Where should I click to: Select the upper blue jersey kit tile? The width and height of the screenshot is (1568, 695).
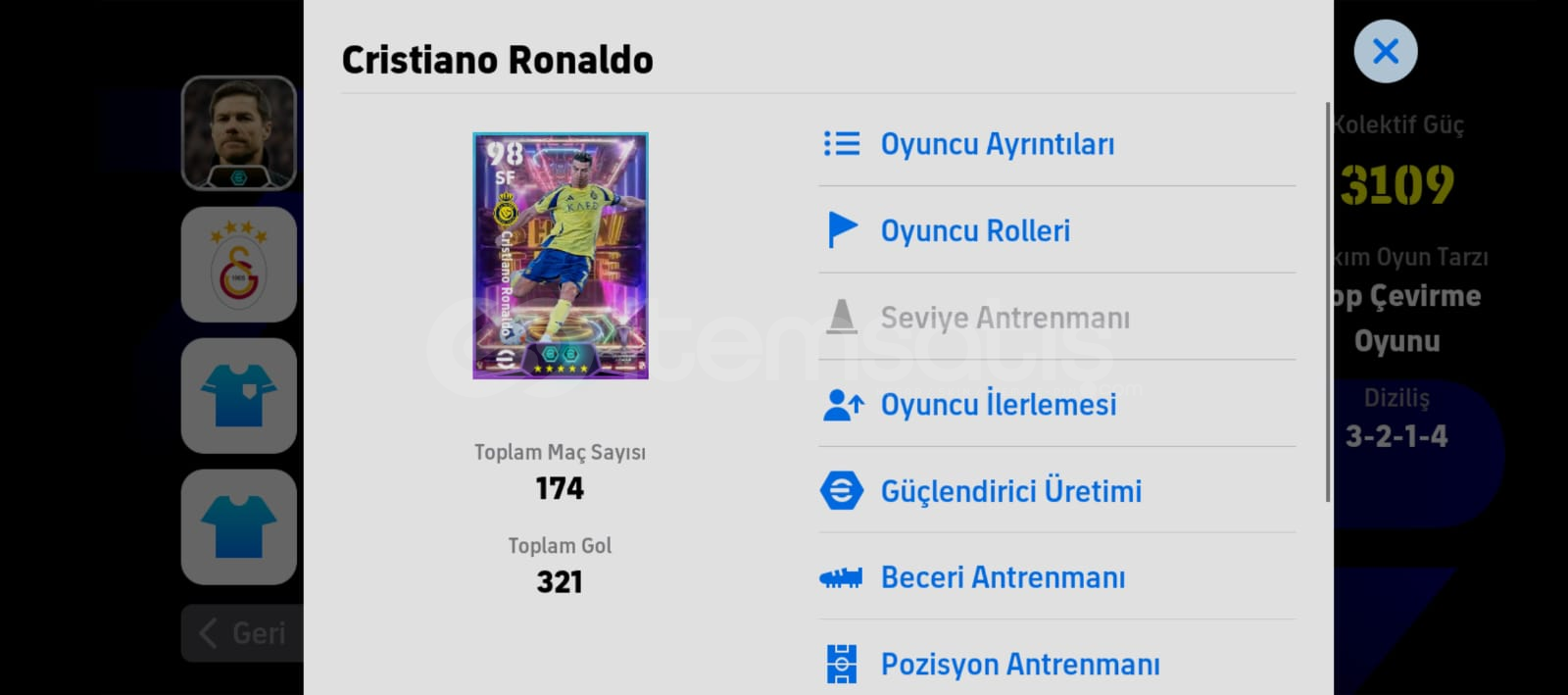tap(239, 396)
